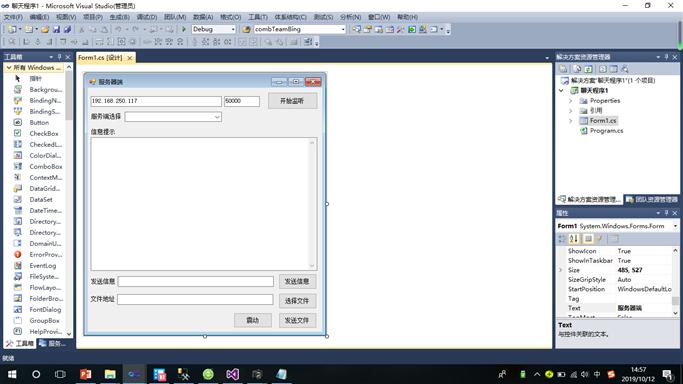This screenshot has width=683, height=384.
Task: Expand the Properties folder in solution tree
Action: [x=571, y=101]
